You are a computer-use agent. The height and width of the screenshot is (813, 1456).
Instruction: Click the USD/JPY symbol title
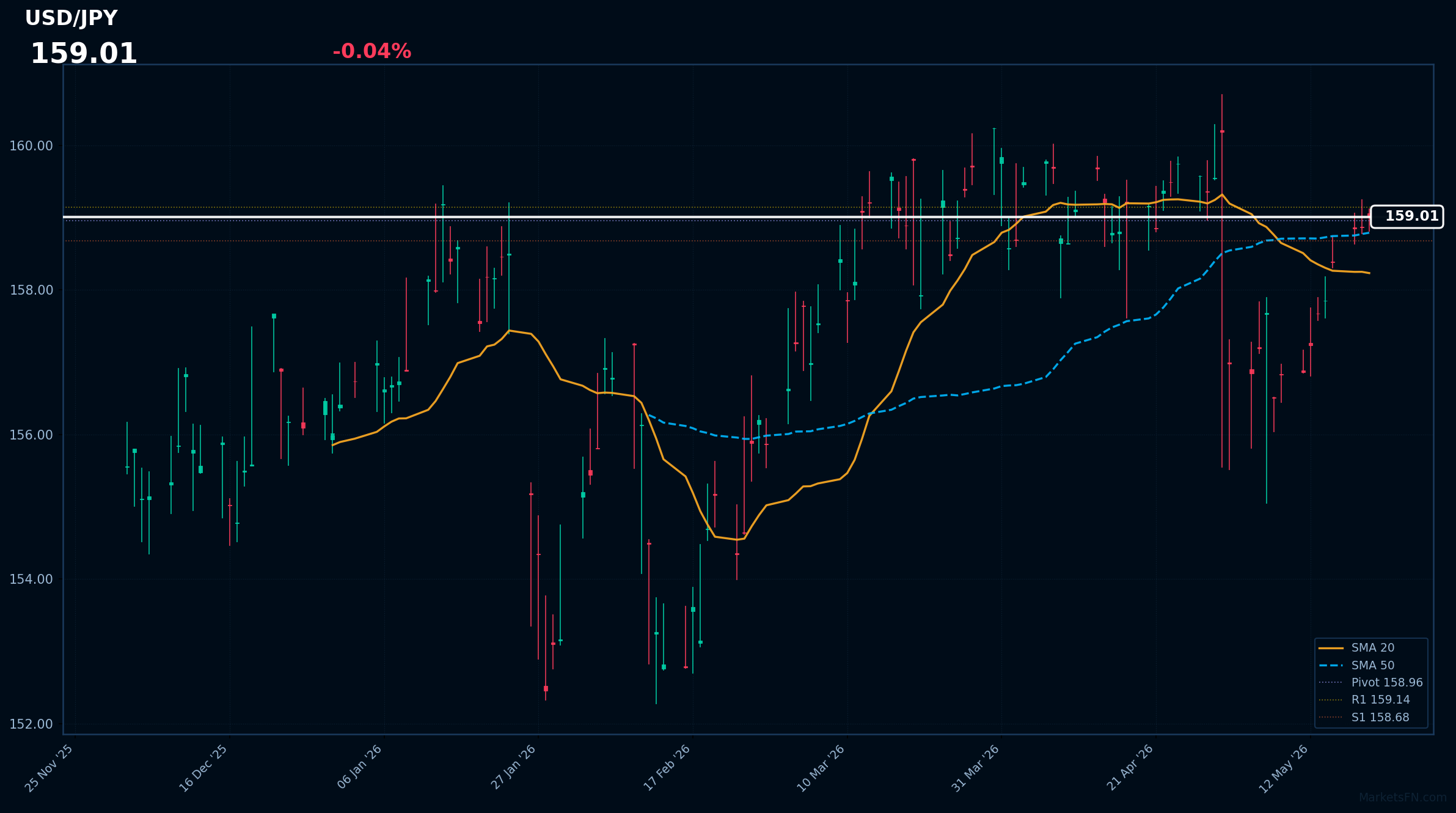[x=71, y=18]
